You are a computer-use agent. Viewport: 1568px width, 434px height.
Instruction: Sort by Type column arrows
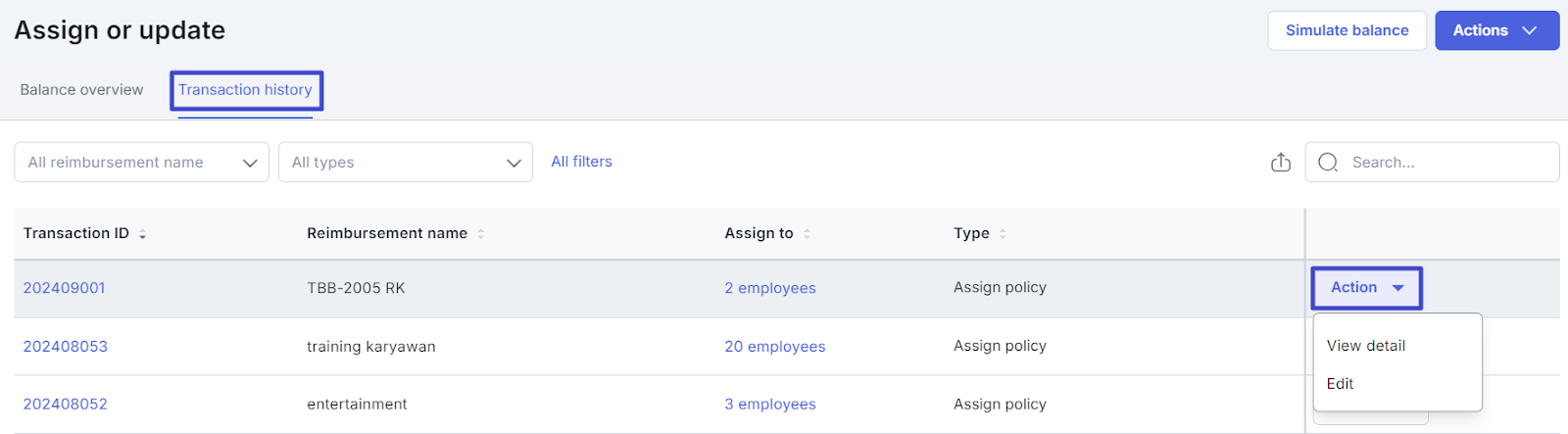pos(1003,234)
